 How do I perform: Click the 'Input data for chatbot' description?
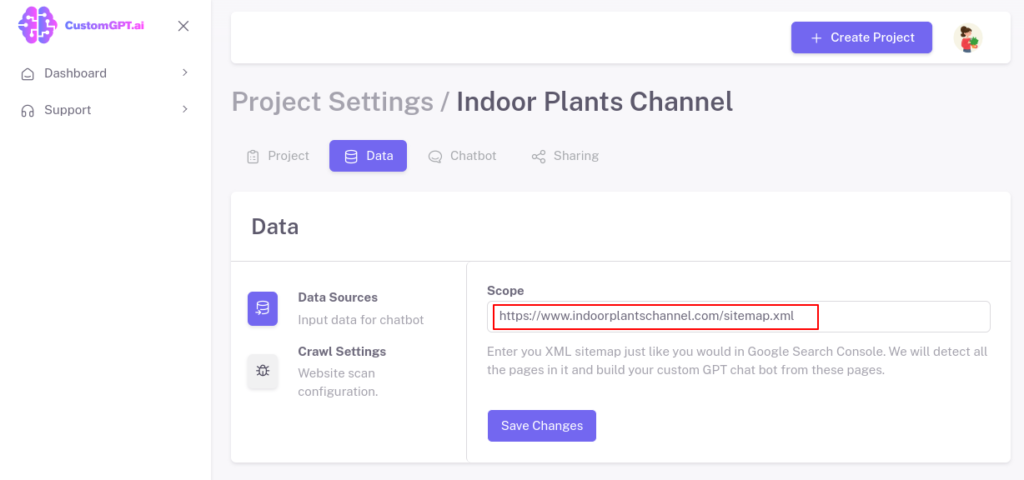pyautogui.click(x=360, y=320)
